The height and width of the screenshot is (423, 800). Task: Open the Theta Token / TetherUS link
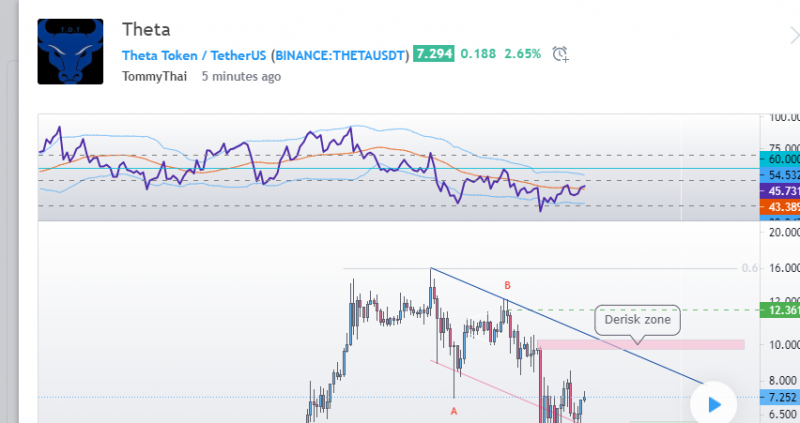(194, 55)
